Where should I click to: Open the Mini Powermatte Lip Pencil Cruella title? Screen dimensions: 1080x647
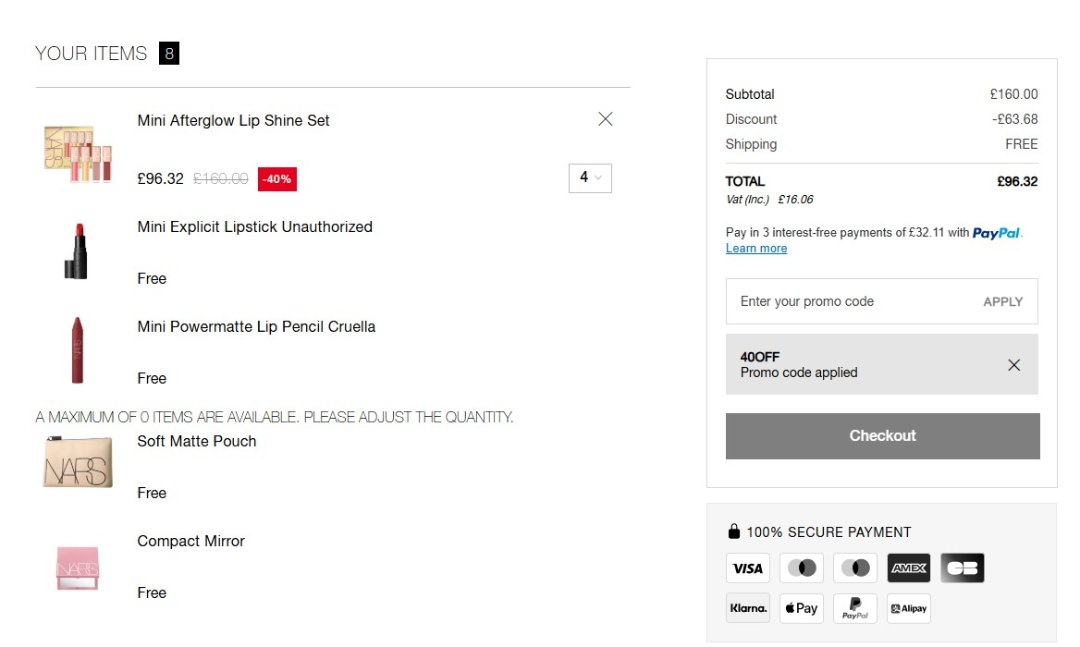[x=256, y=327]
